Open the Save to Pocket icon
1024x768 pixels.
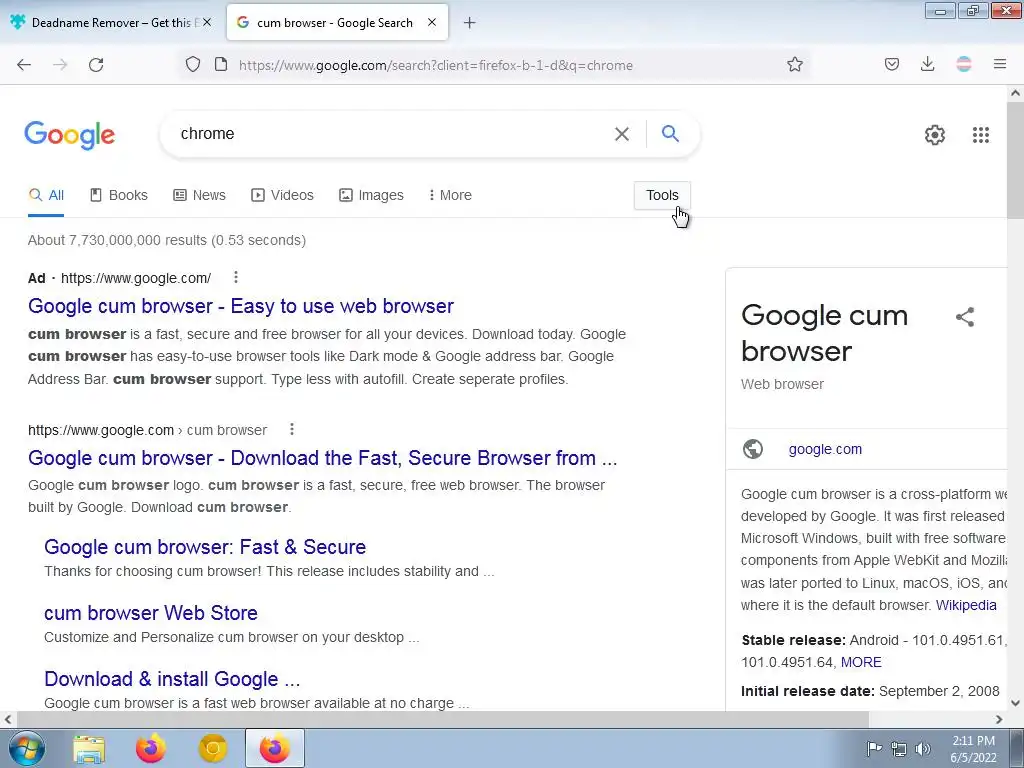pyautogui.click(x=892, y=65)
